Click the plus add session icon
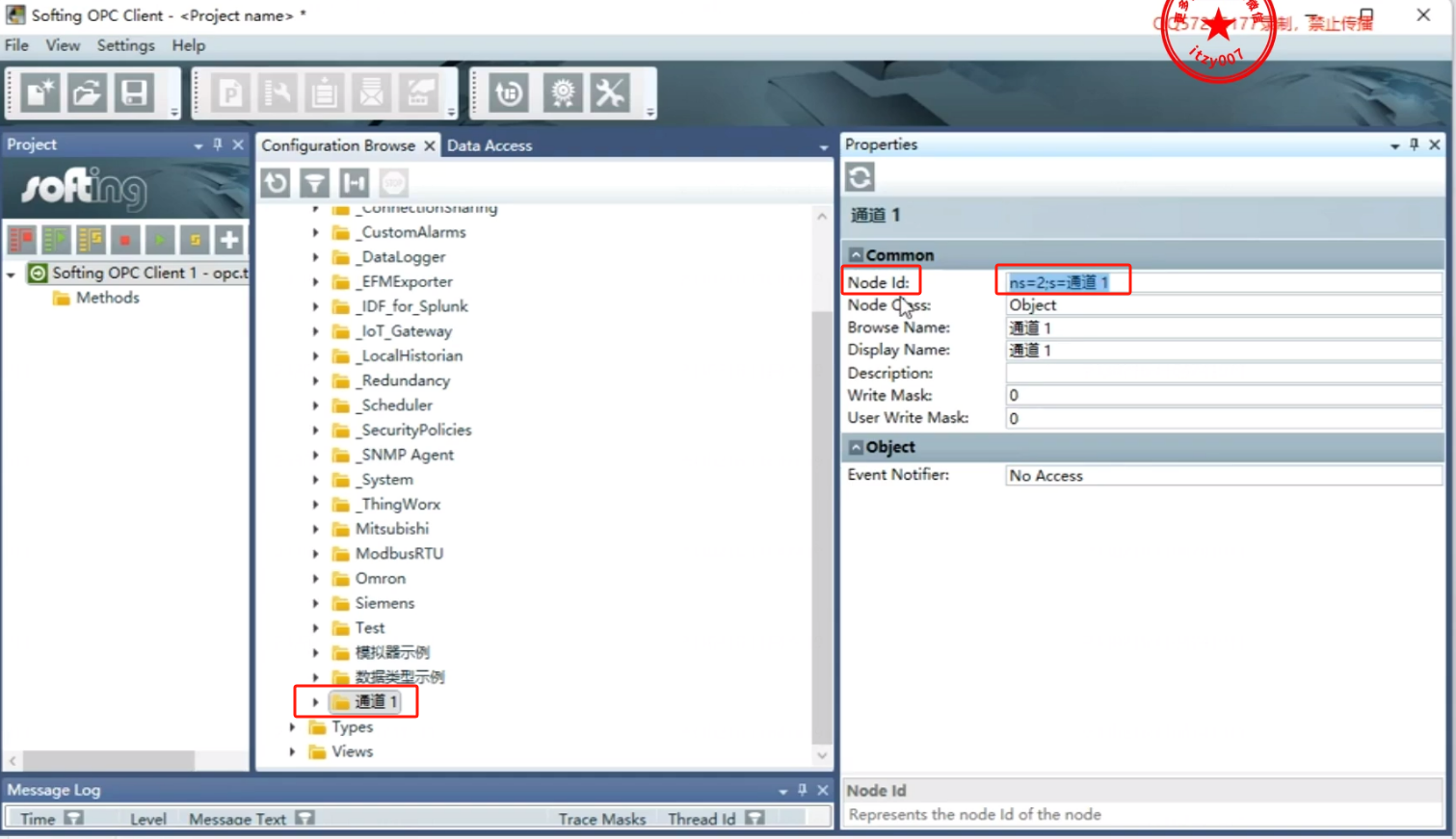Viewport: 1456px width, 839px height. pos(229,239)
